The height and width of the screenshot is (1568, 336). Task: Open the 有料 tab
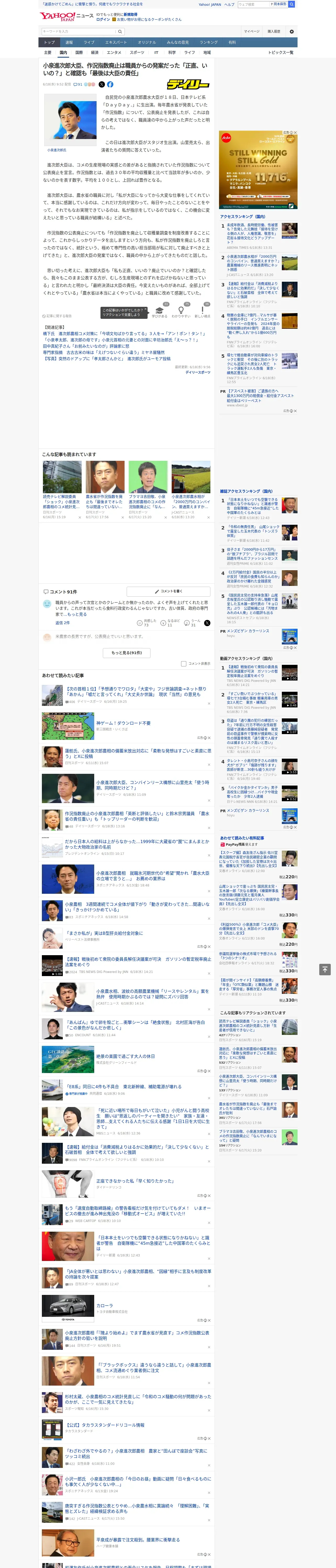point(232,42)
